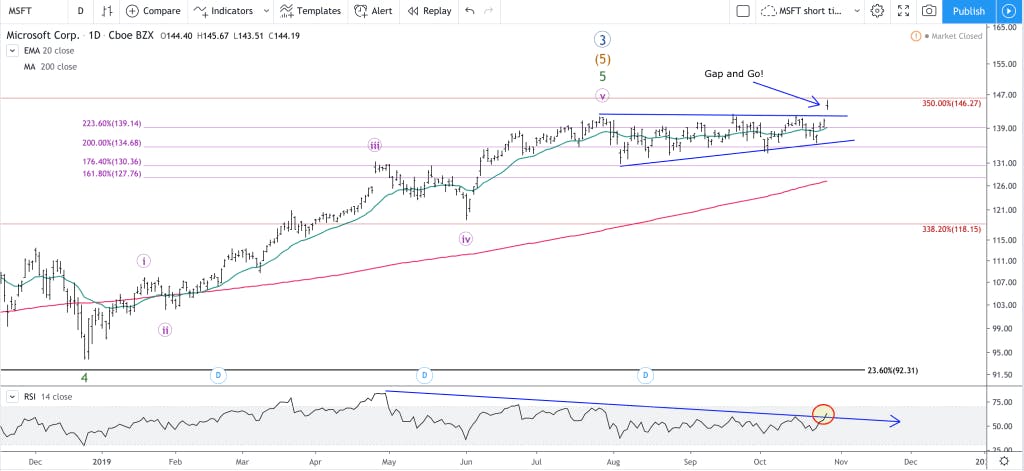This screenshot has height=471, width=1024.
Task: Enter fullscreen mode
Action: coord(904,11)
